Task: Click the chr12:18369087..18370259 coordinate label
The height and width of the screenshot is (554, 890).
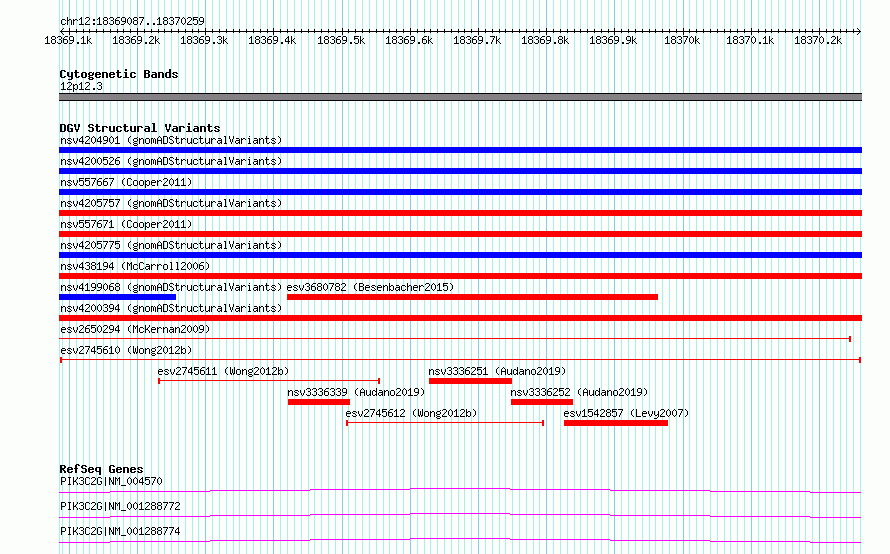Action: pyautogui.click(x=132, y=22)
